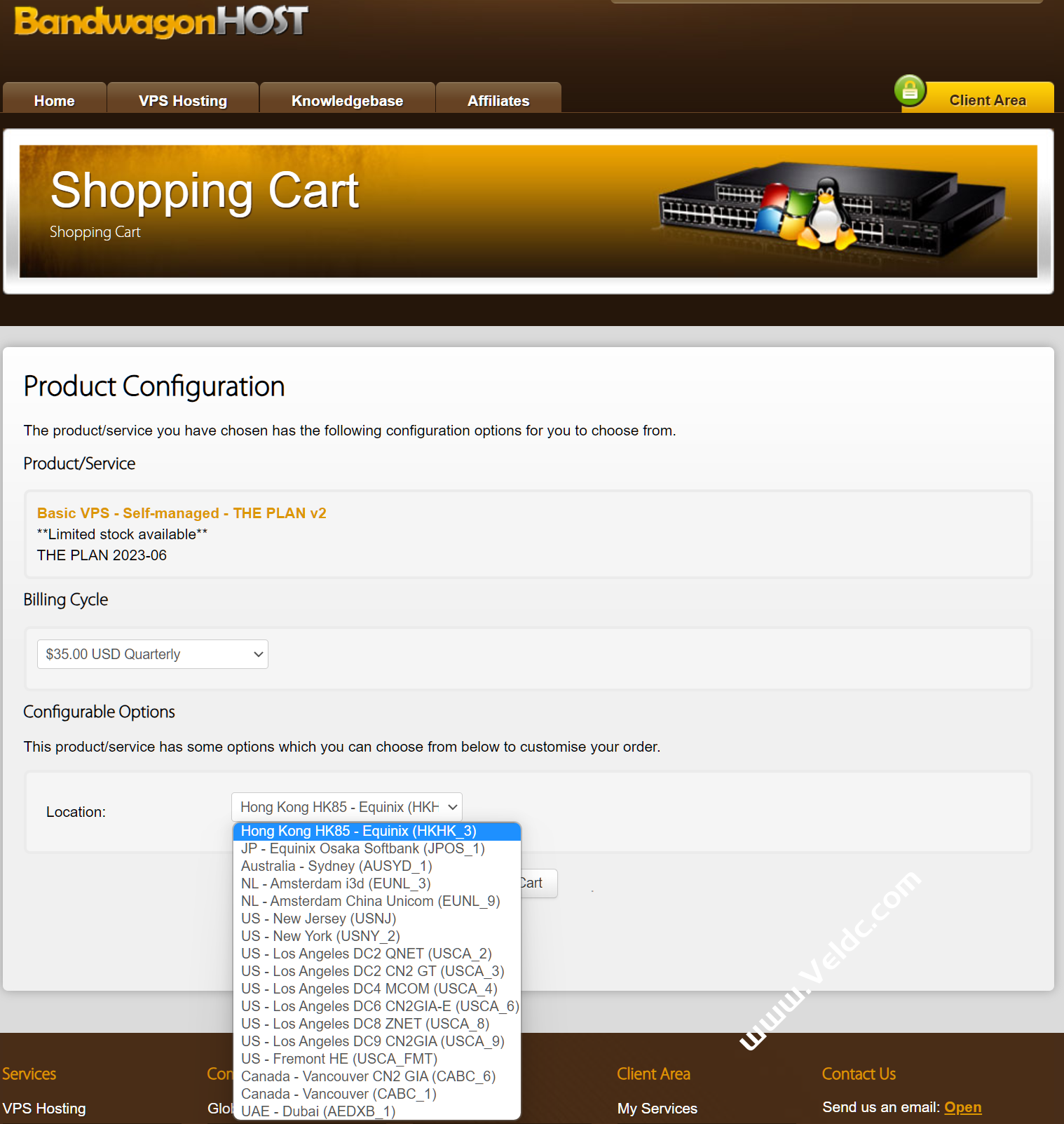Select US - Los Angeles DC6 CN2GIA-E

tap(379, 1006)
